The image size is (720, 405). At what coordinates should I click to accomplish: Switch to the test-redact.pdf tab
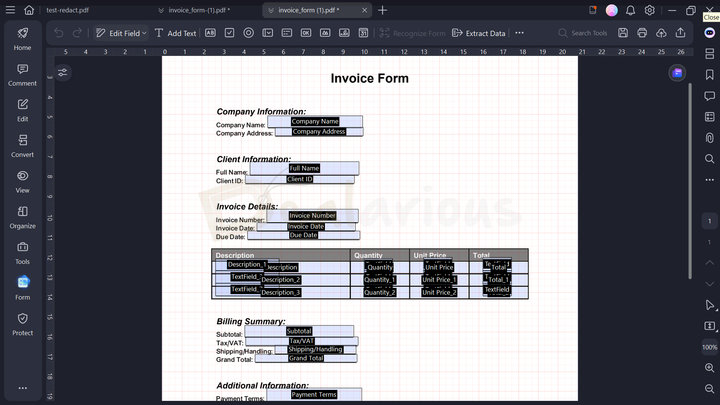tap(68, 10)
